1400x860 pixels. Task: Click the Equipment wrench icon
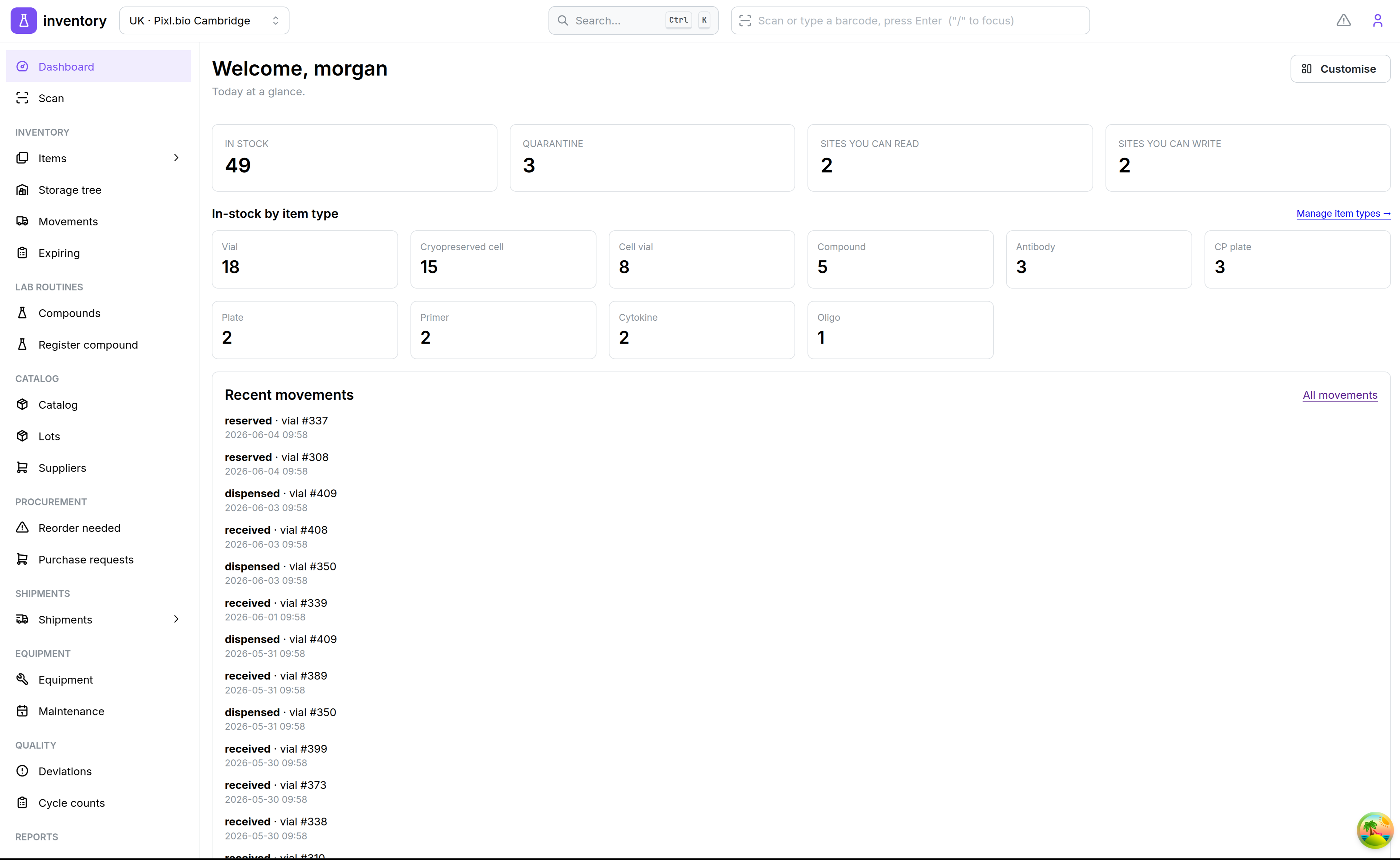(22, 679)
